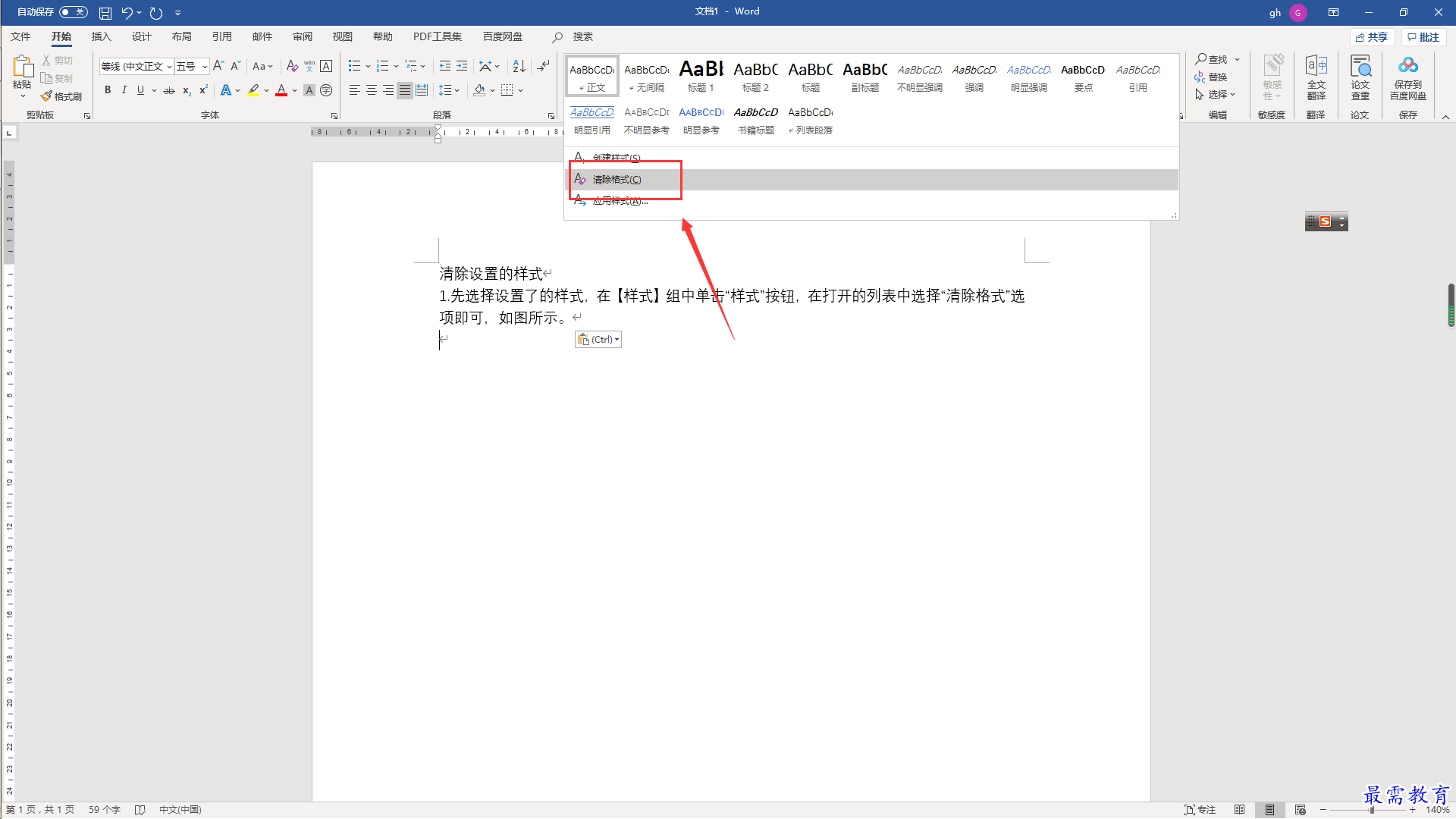Image resolution: width=1456 pixels, height=819 pixels.
Task: Click the subscript x₂ icon
Action: point(187,90)
